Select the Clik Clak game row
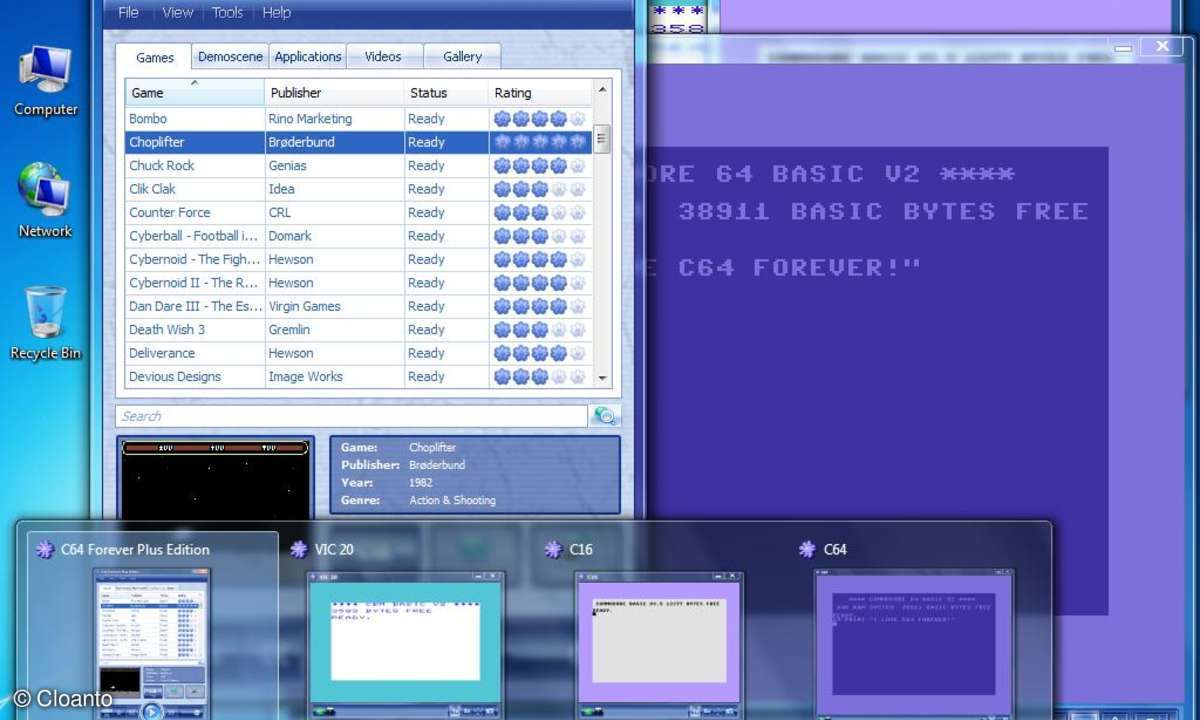 click(357, 189)
